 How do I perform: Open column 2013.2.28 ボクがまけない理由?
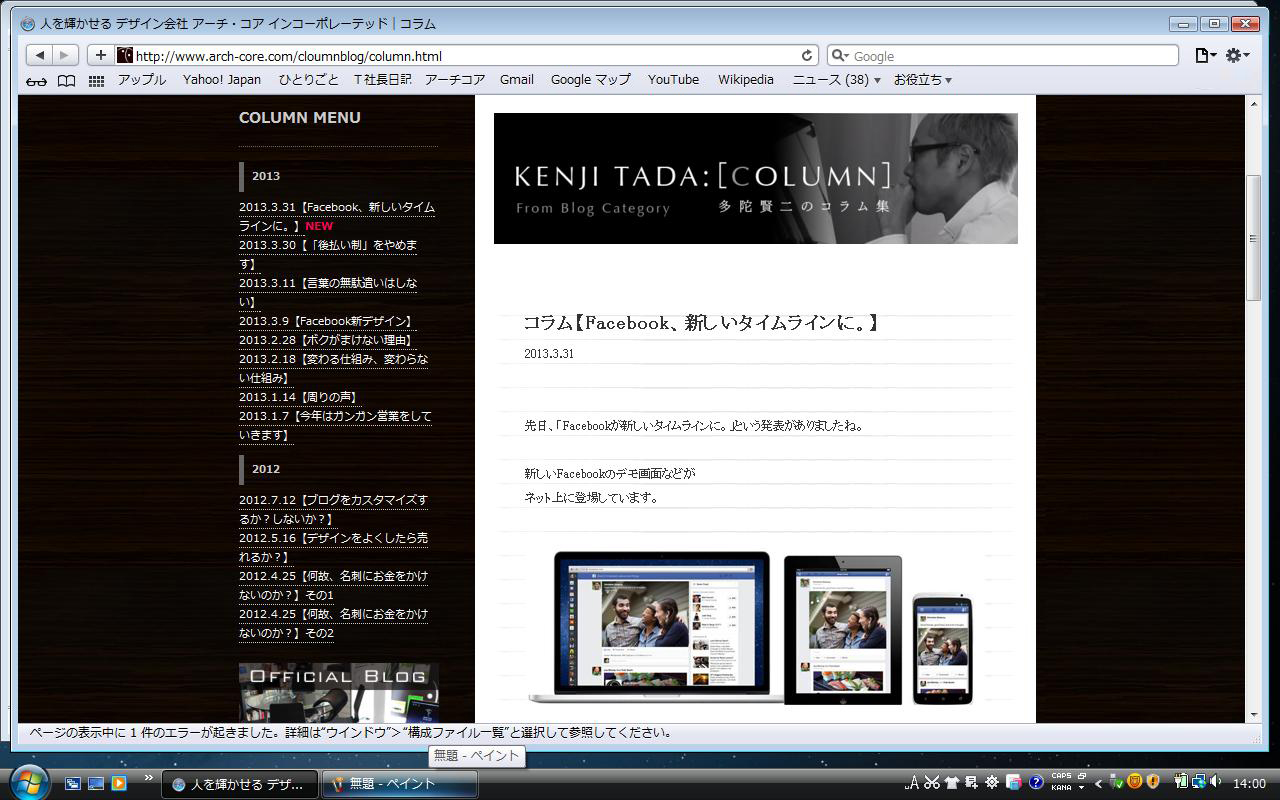click(326, 340)
